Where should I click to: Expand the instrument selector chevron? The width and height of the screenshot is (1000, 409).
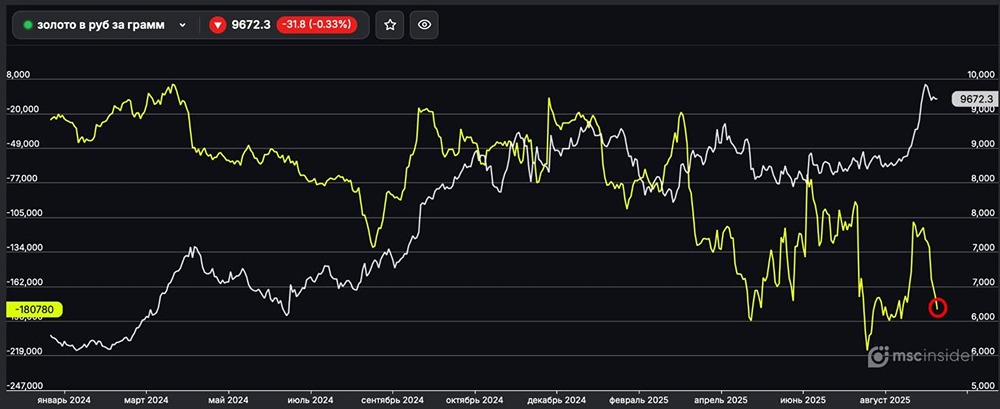point(182,24)
